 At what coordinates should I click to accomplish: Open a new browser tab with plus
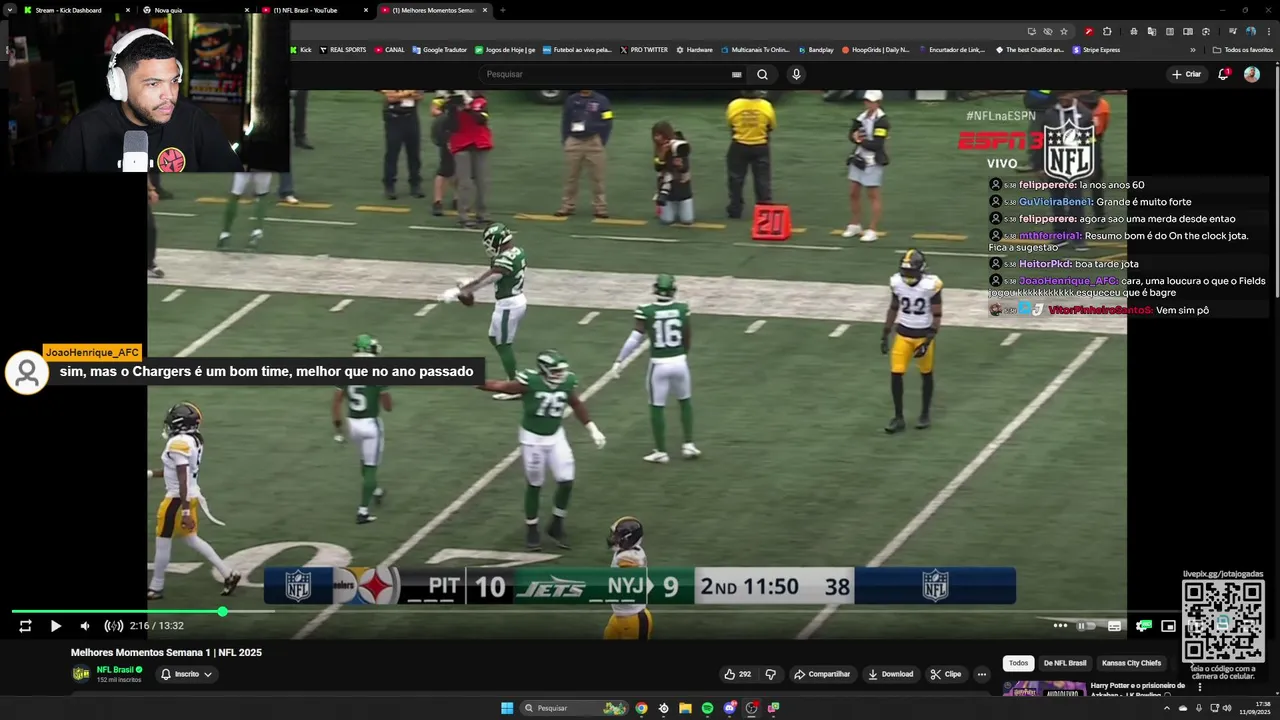pos(502,10)
